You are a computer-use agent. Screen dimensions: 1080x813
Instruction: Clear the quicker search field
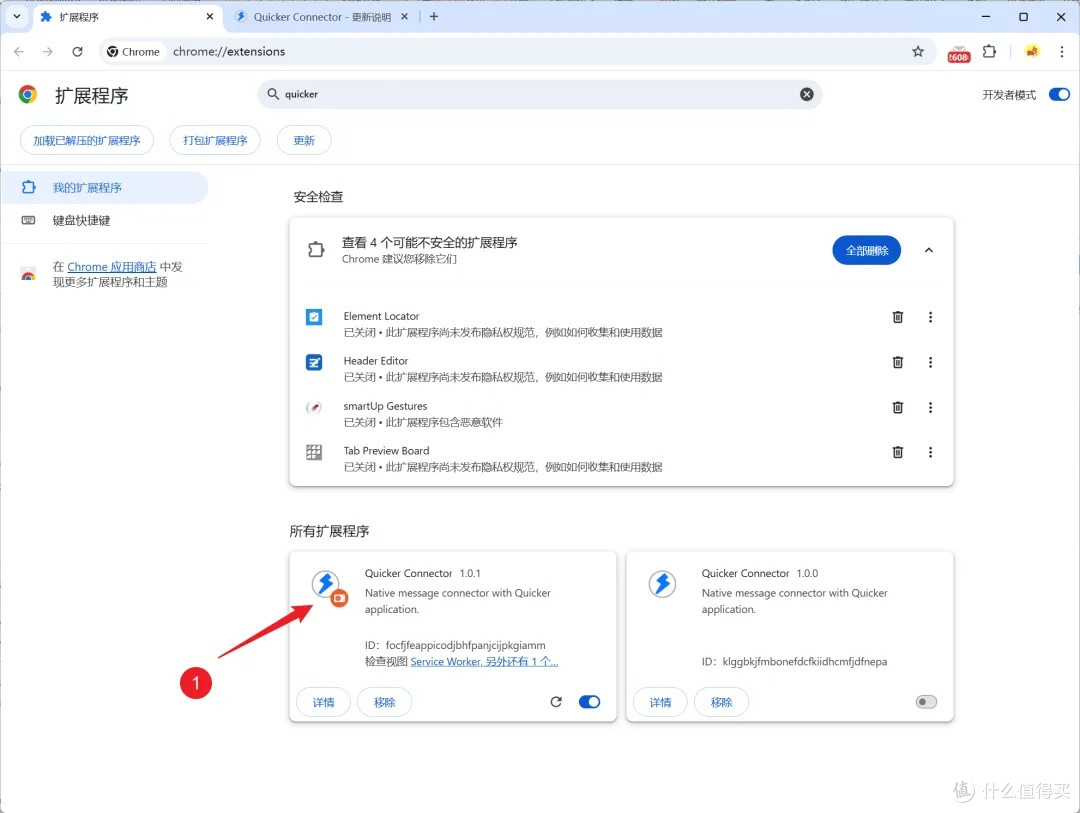(807, 94)
